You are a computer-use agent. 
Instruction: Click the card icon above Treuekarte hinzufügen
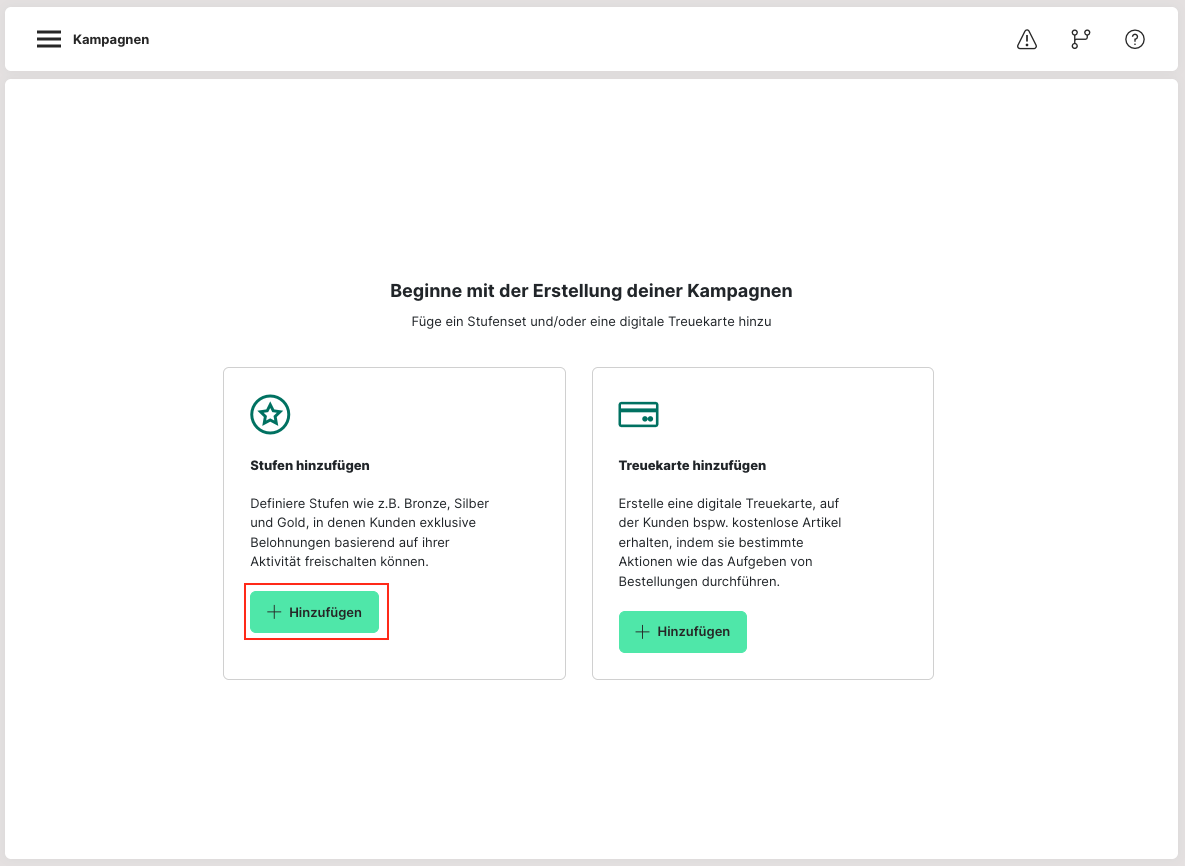pyautogui.click(x=638, y=414)
